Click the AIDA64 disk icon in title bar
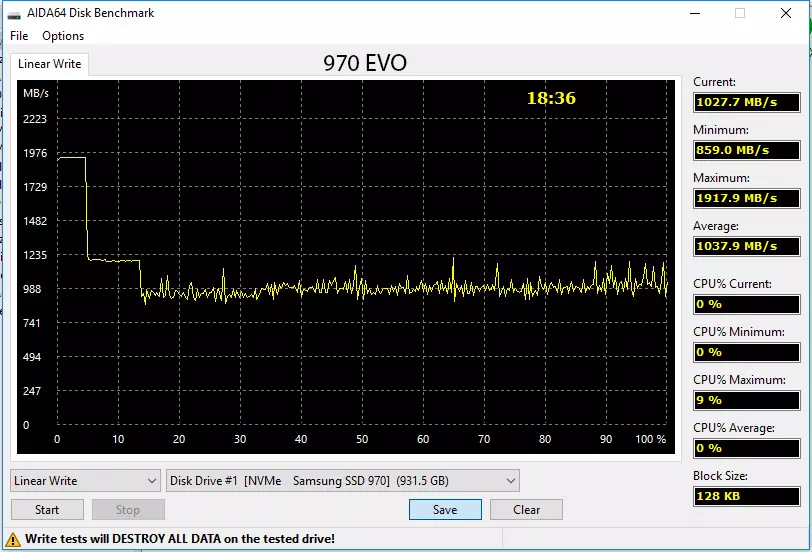This screenshot has height=552, width=812. [x=14, y=14]
